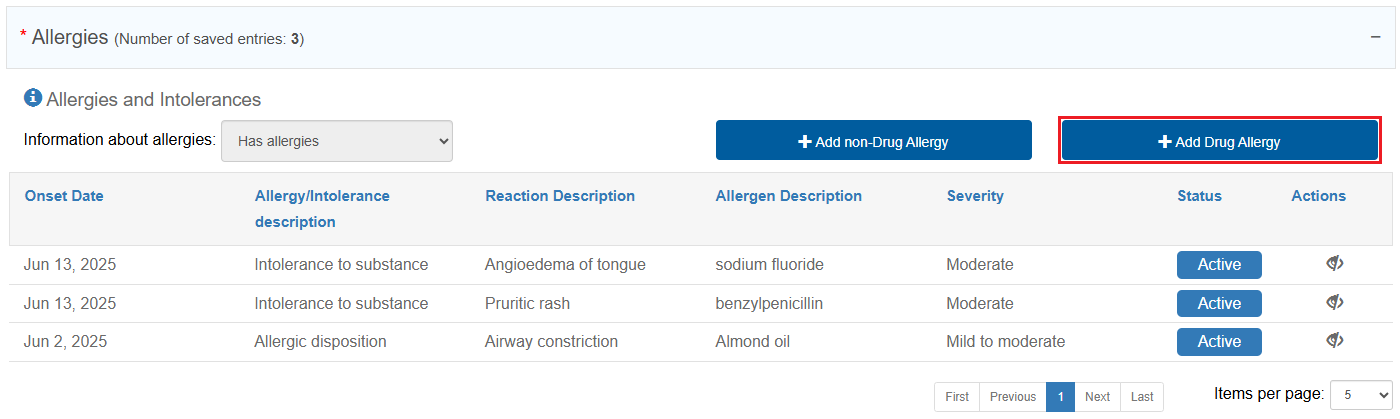Click Add non-Drug Allergy button
The width and height of the screenshot is (1400, 419).
tap(873, 141)
